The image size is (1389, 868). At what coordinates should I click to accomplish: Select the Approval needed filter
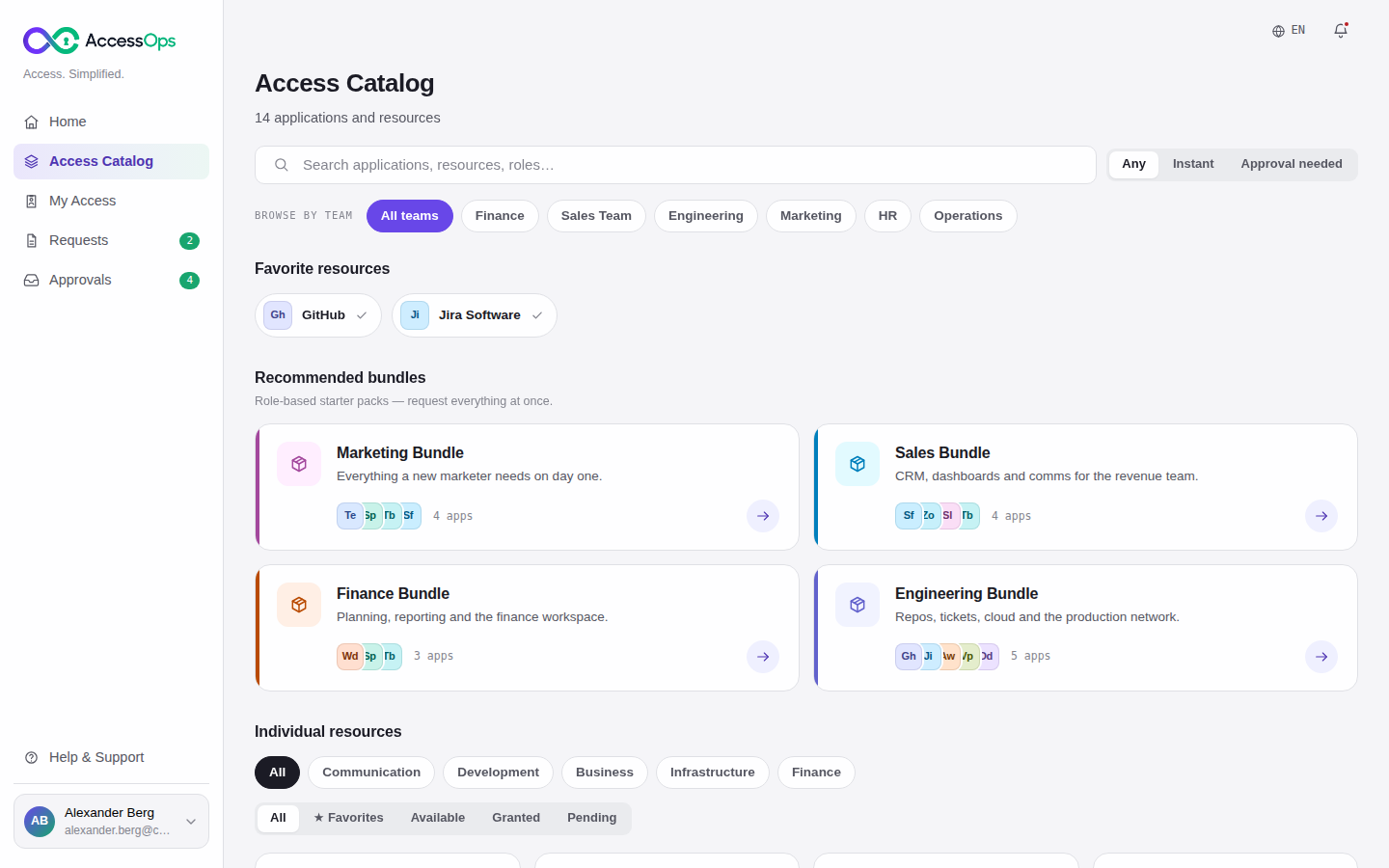tap(1292, 164)
